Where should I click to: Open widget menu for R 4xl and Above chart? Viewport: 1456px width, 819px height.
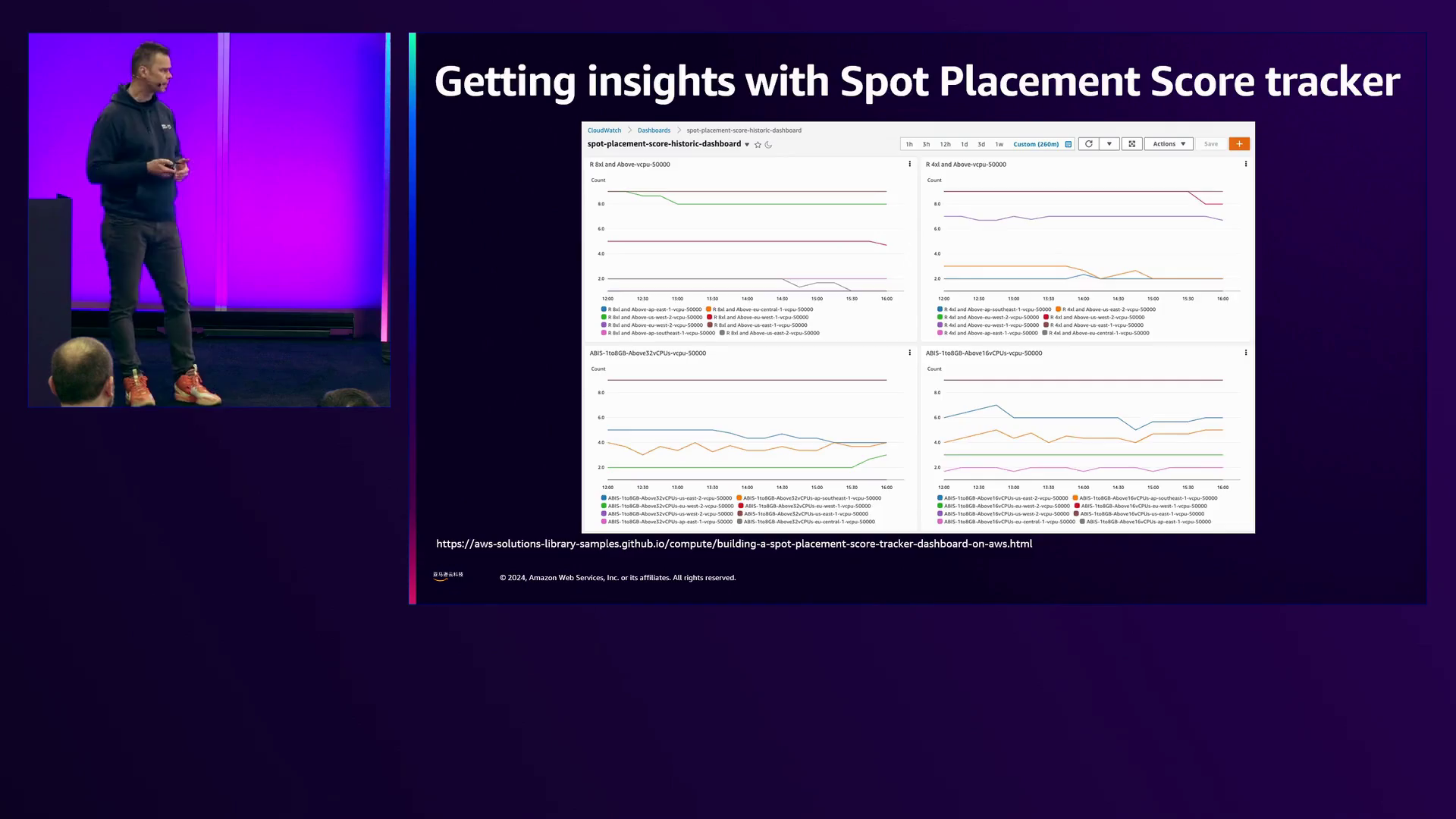point(1246,164)
